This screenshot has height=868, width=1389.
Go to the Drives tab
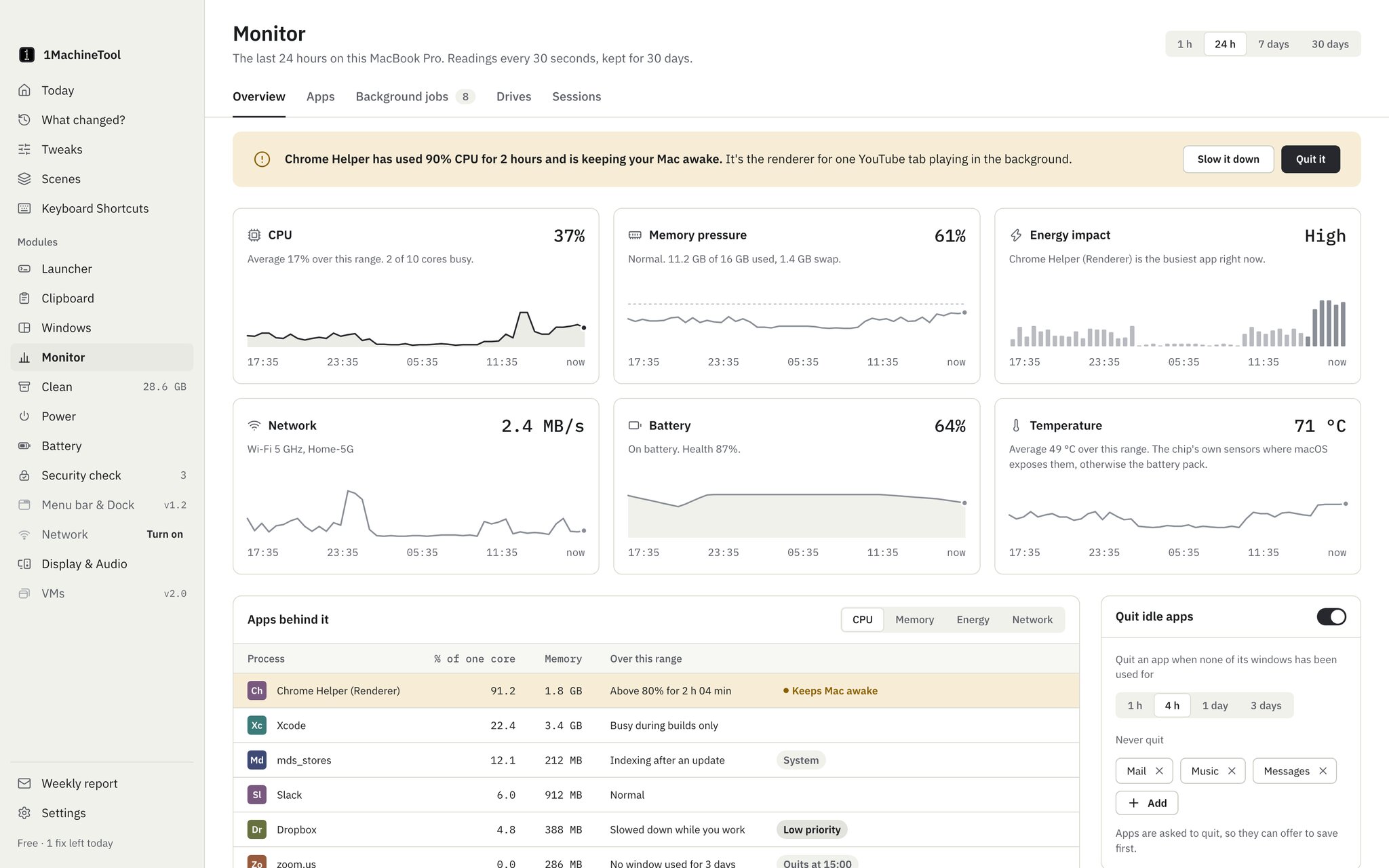[513, 97]
